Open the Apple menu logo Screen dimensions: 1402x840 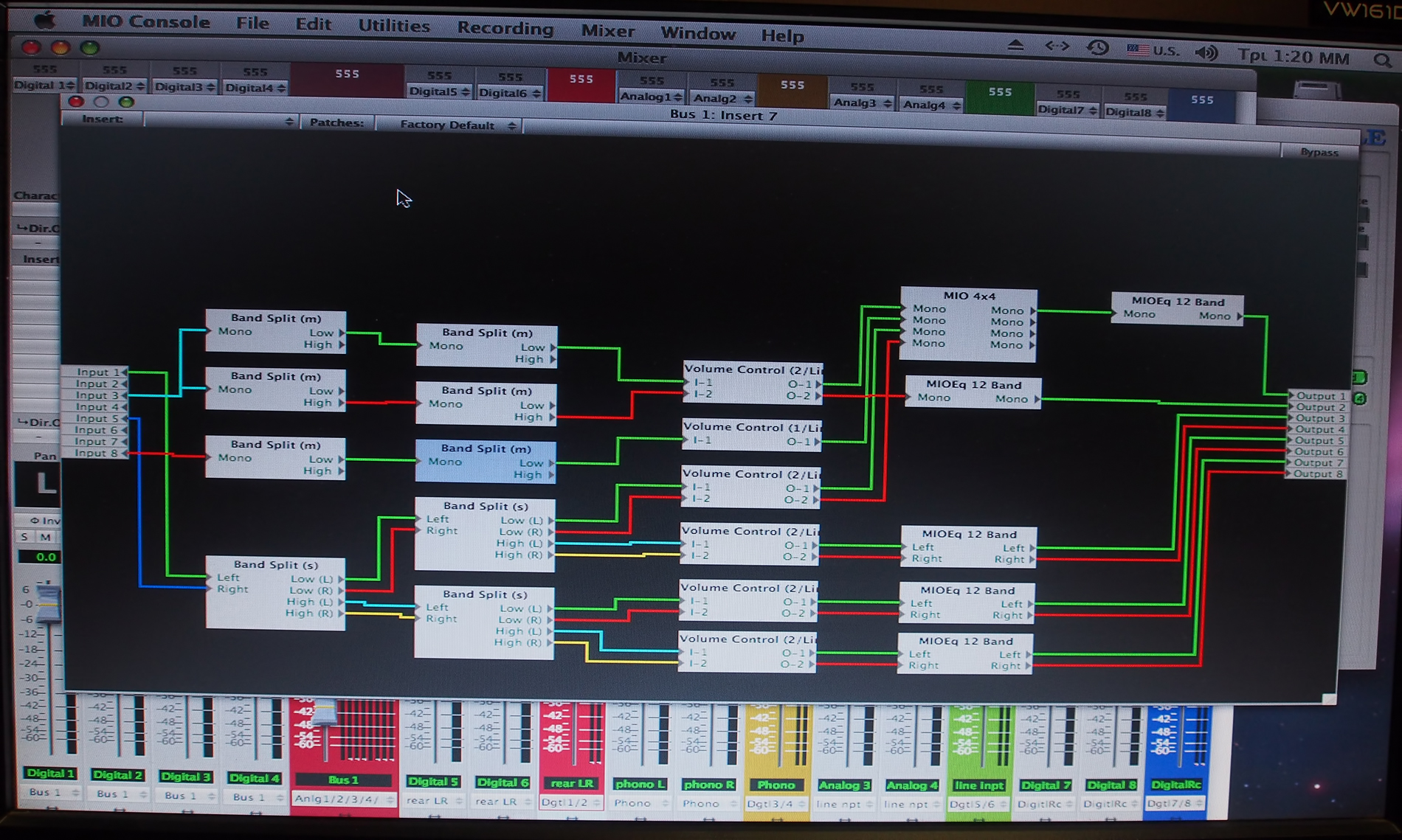[44, 20]
